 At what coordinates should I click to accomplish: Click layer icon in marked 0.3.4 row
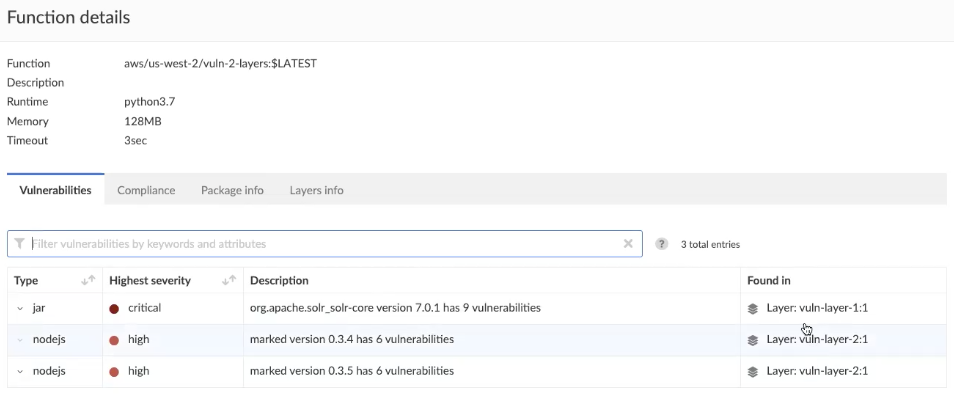pyautogui.click(x=753, y=340)
